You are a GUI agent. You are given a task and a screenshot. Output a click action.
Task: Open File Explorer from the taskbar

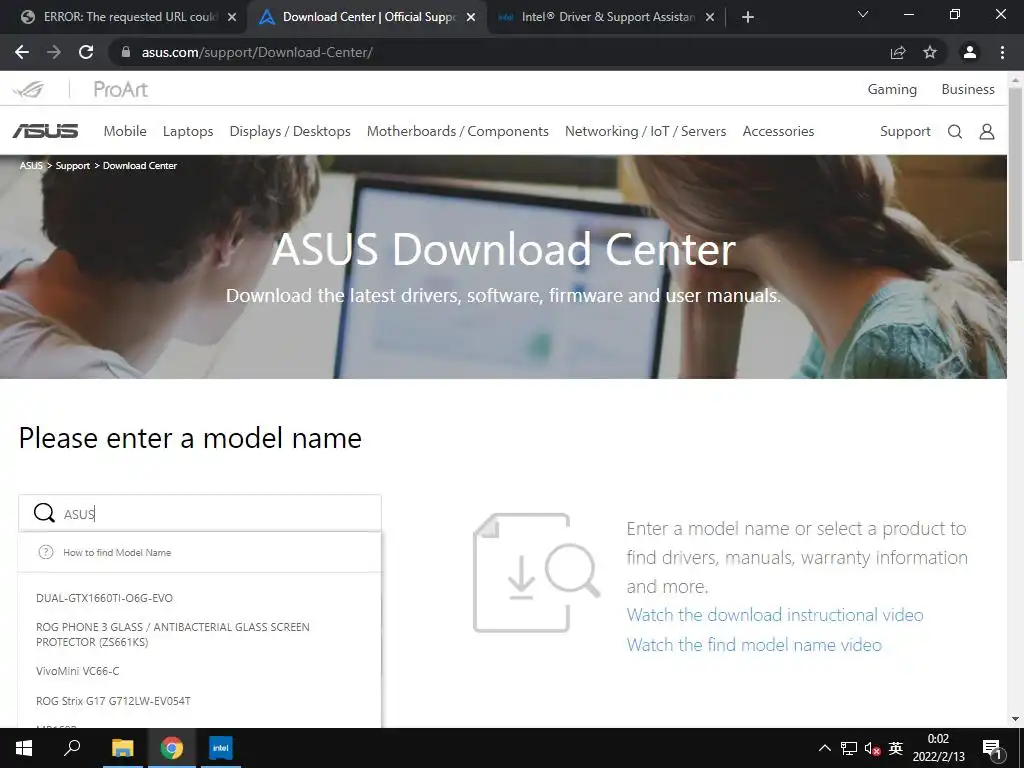(x=122, y=748)
